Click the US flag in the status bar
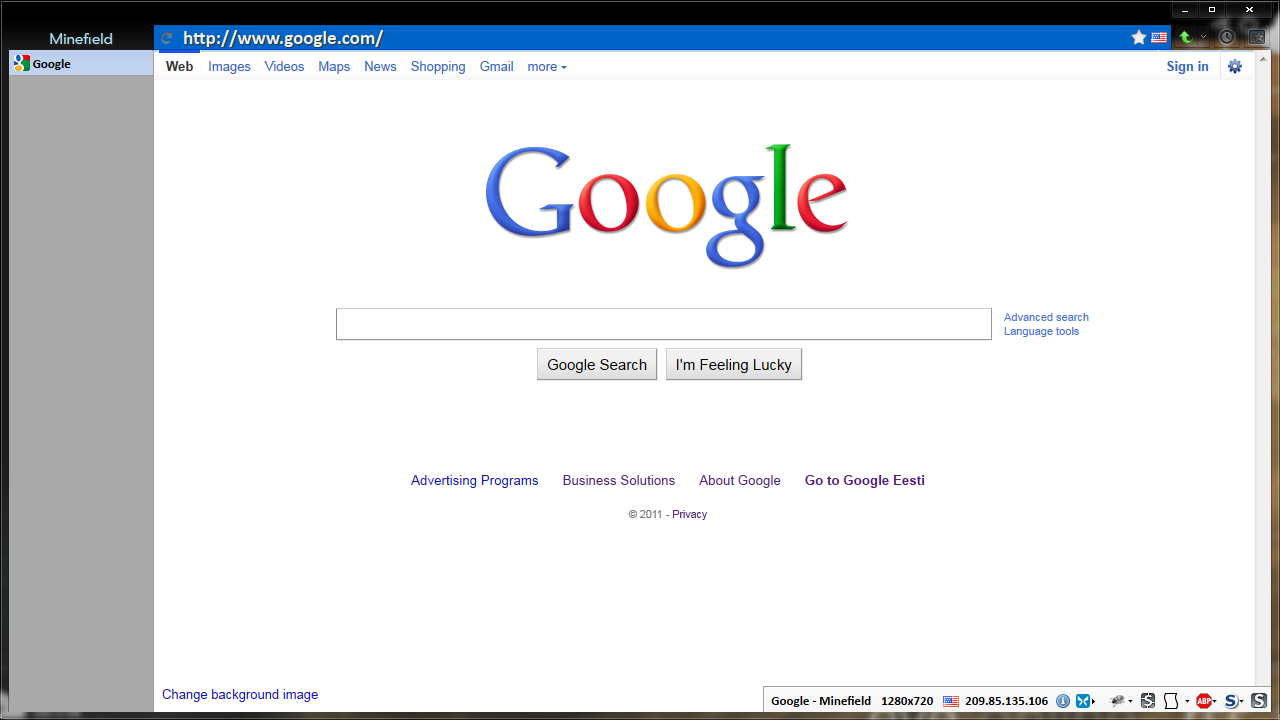This screenshot has height=720, width=1280. coord(951,701)
